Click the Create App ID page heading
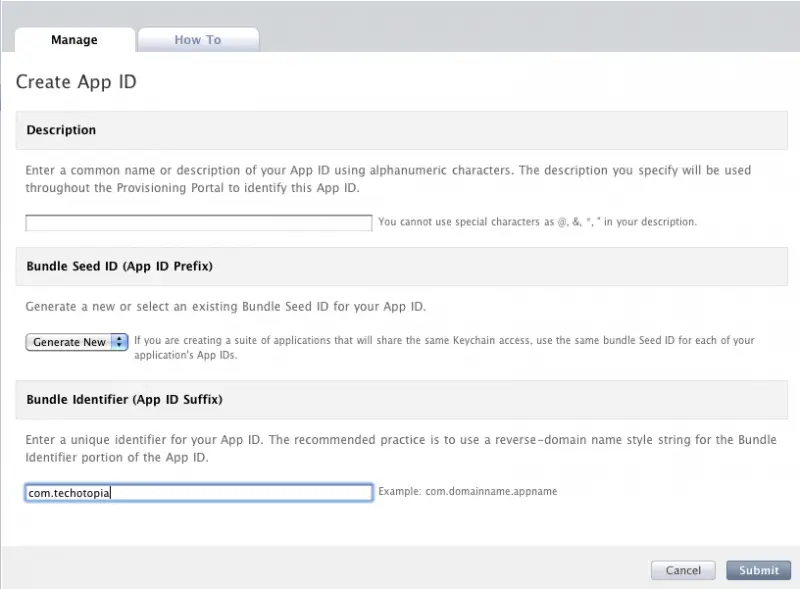The image size is (800, 589). pyautogui.click(x=76, y=82)
